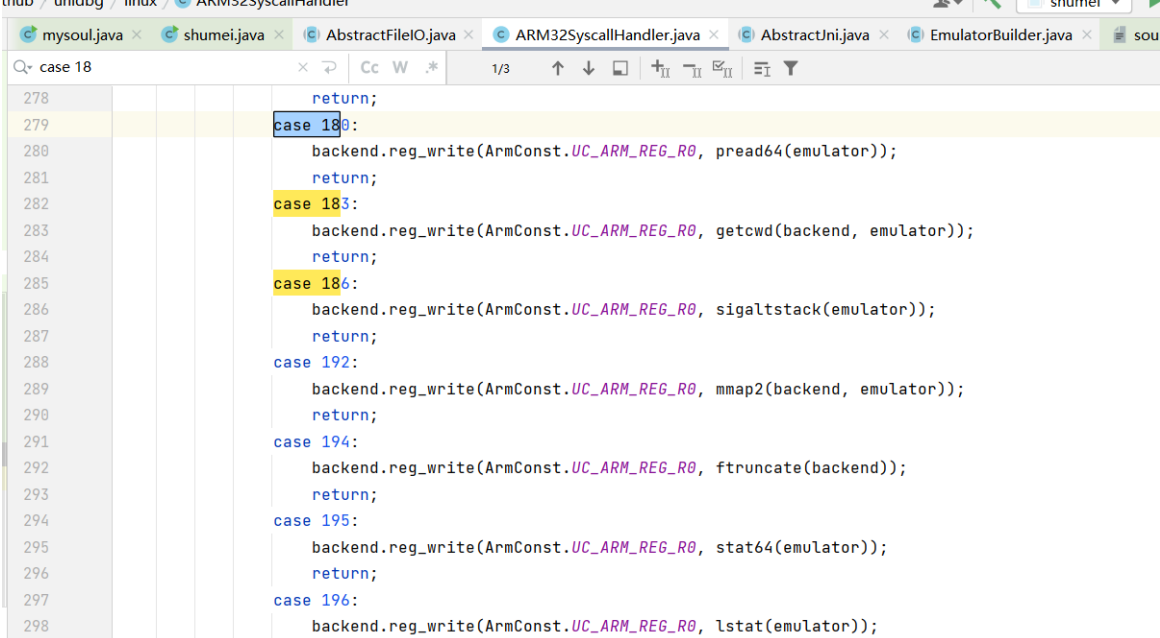Switch to the AbstractFileIO.java tab
The width and height of the screenshot is (1160, 638).
point(390,35)
